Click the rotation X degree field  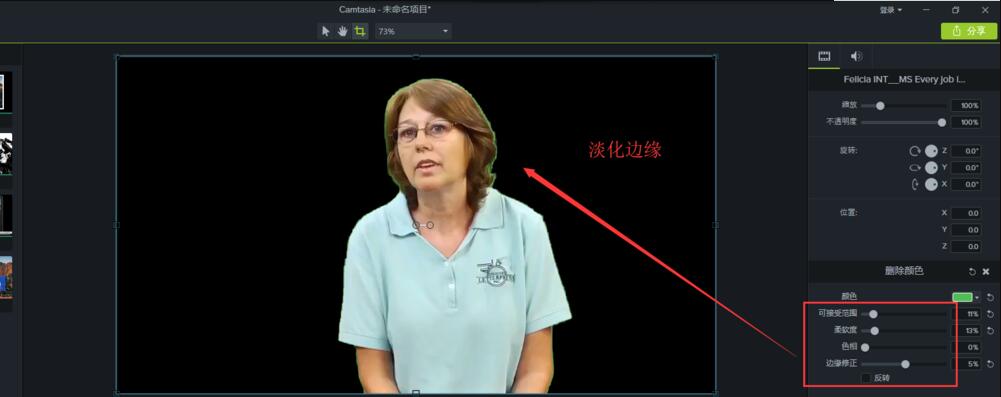point(966,184)
